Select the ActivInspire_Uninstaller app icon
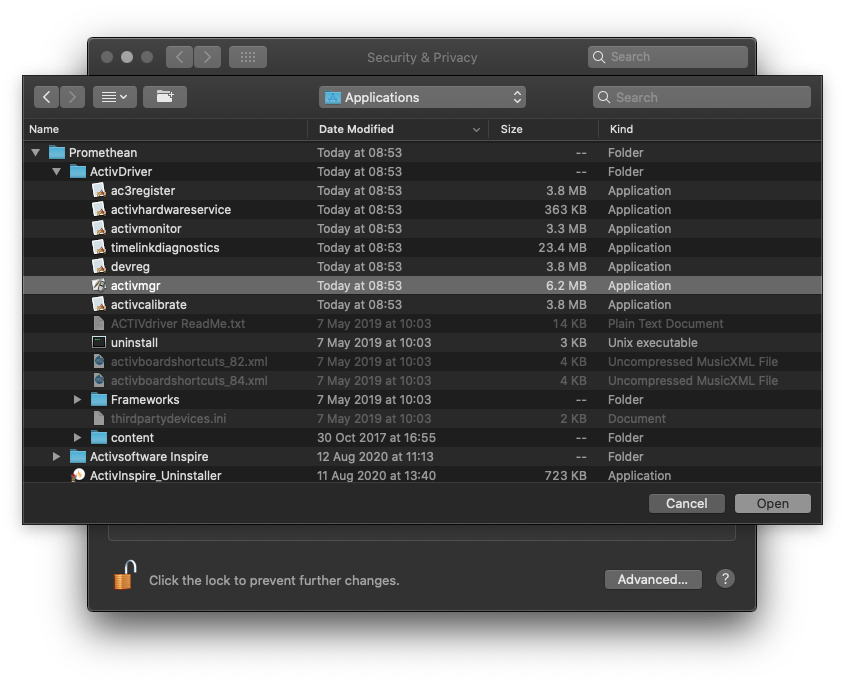Viewport: 845px width, 685px height. (78, 476)
